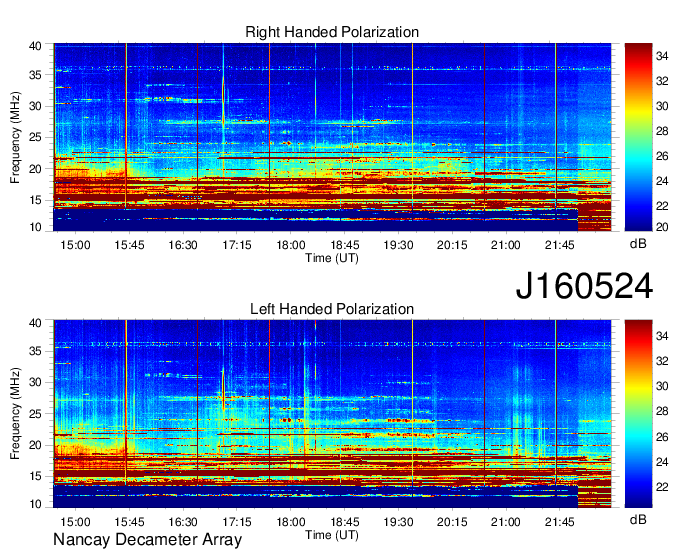Click the 30 MHz tick of Right Handed plot

click(x=35, y=106)
